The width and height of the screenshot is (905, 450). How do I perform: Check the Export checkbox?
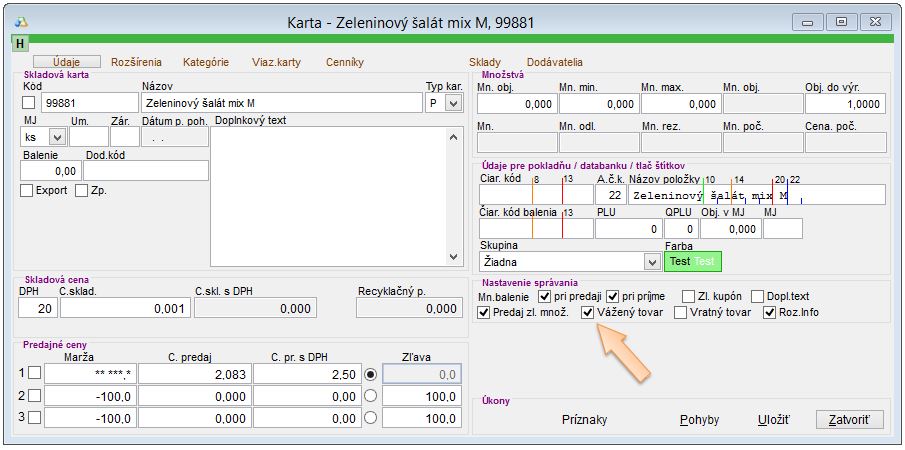click(27, 191)
